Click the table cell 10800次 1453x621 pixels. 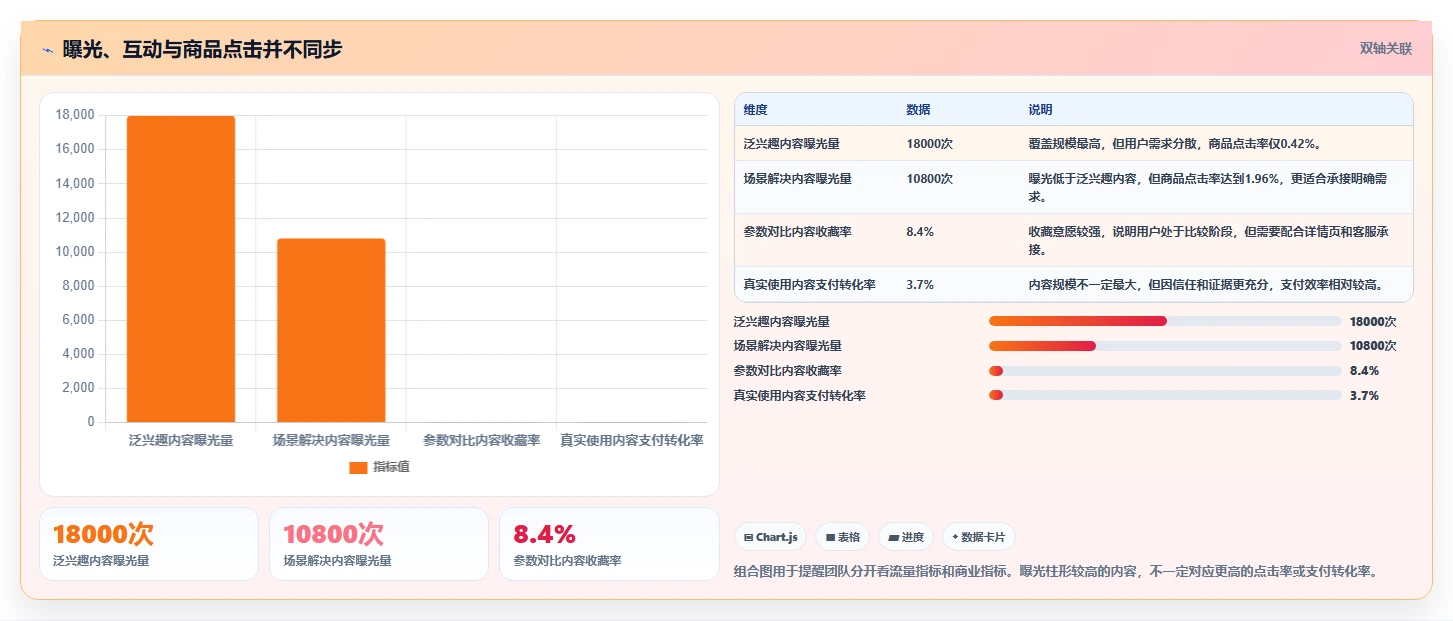[x=929, y=179]
